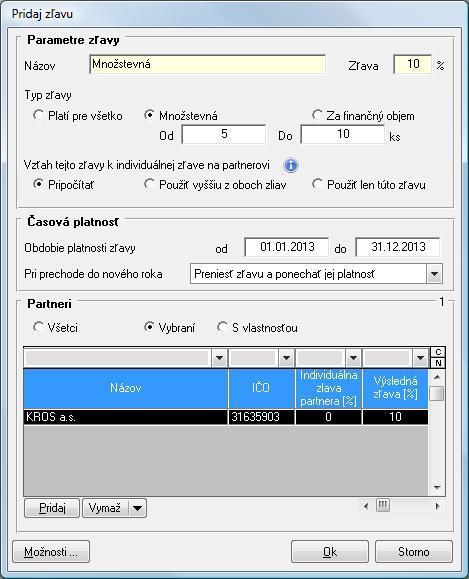The image size is (469, 579).
Task: Click the Individuálna zľava cell showing 0
Action: point(329,417)
